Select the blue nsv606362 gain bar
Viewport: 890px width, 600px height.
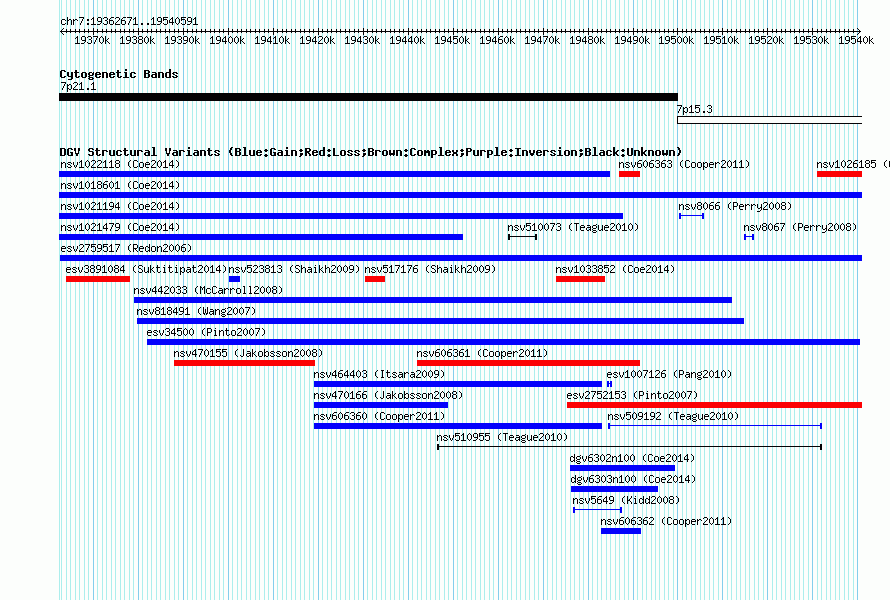[x=621, y=531]
